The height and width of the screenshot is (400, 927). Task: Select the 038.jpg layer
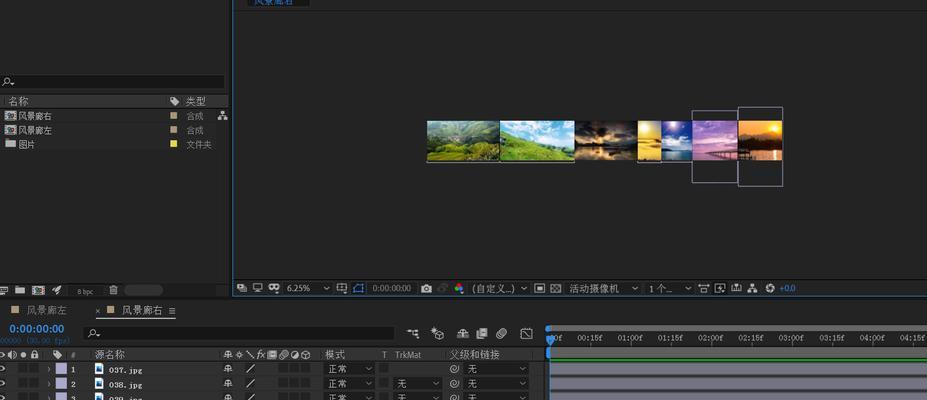(125, 385)
